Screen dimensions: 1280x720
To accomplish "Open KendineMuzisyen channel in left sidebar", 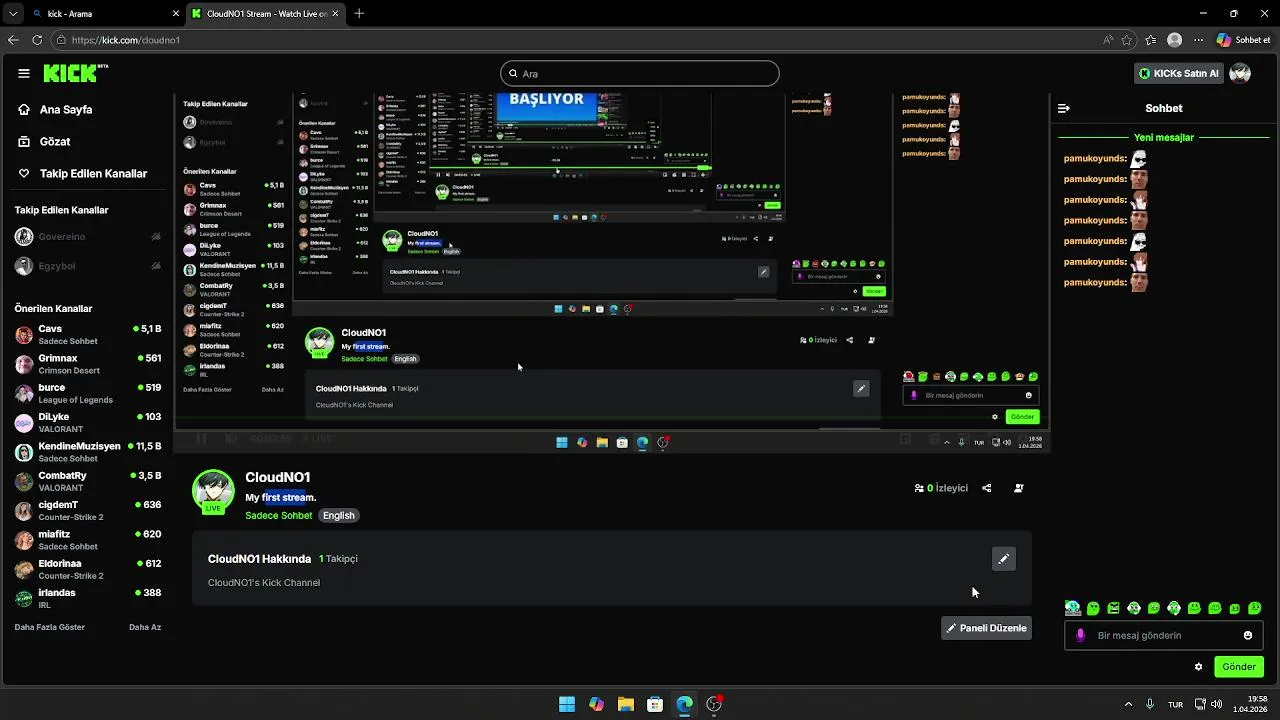I will point(87,452).
